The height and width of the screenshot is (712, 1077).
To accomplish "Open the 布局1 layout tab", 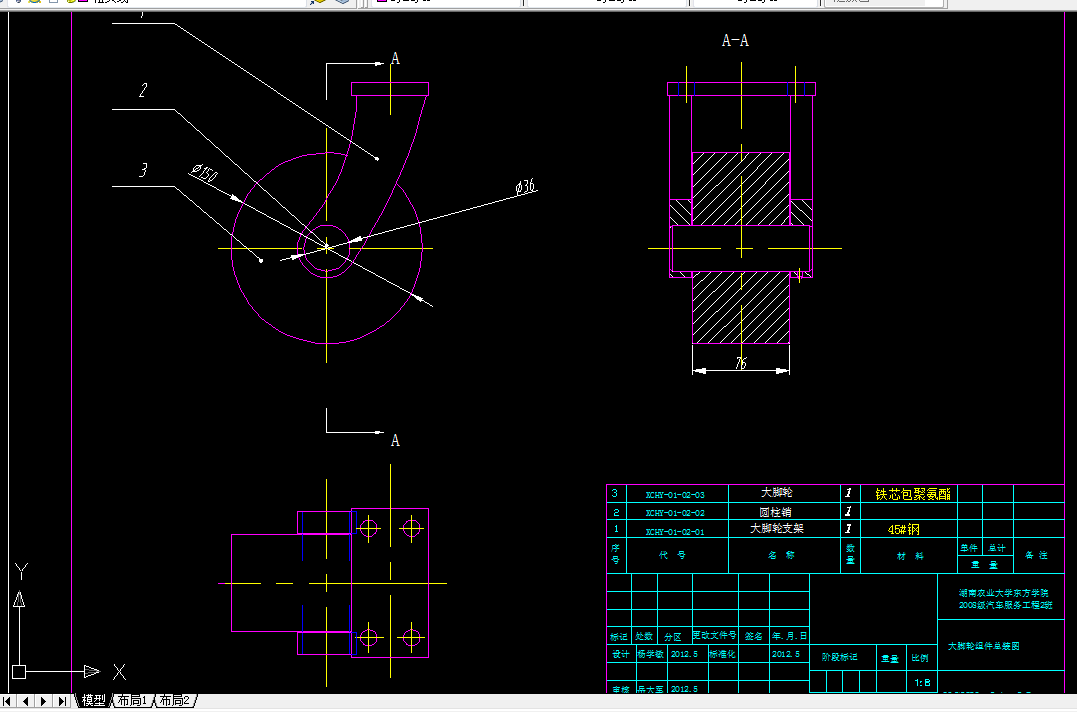I will click(x=133, y=700).
